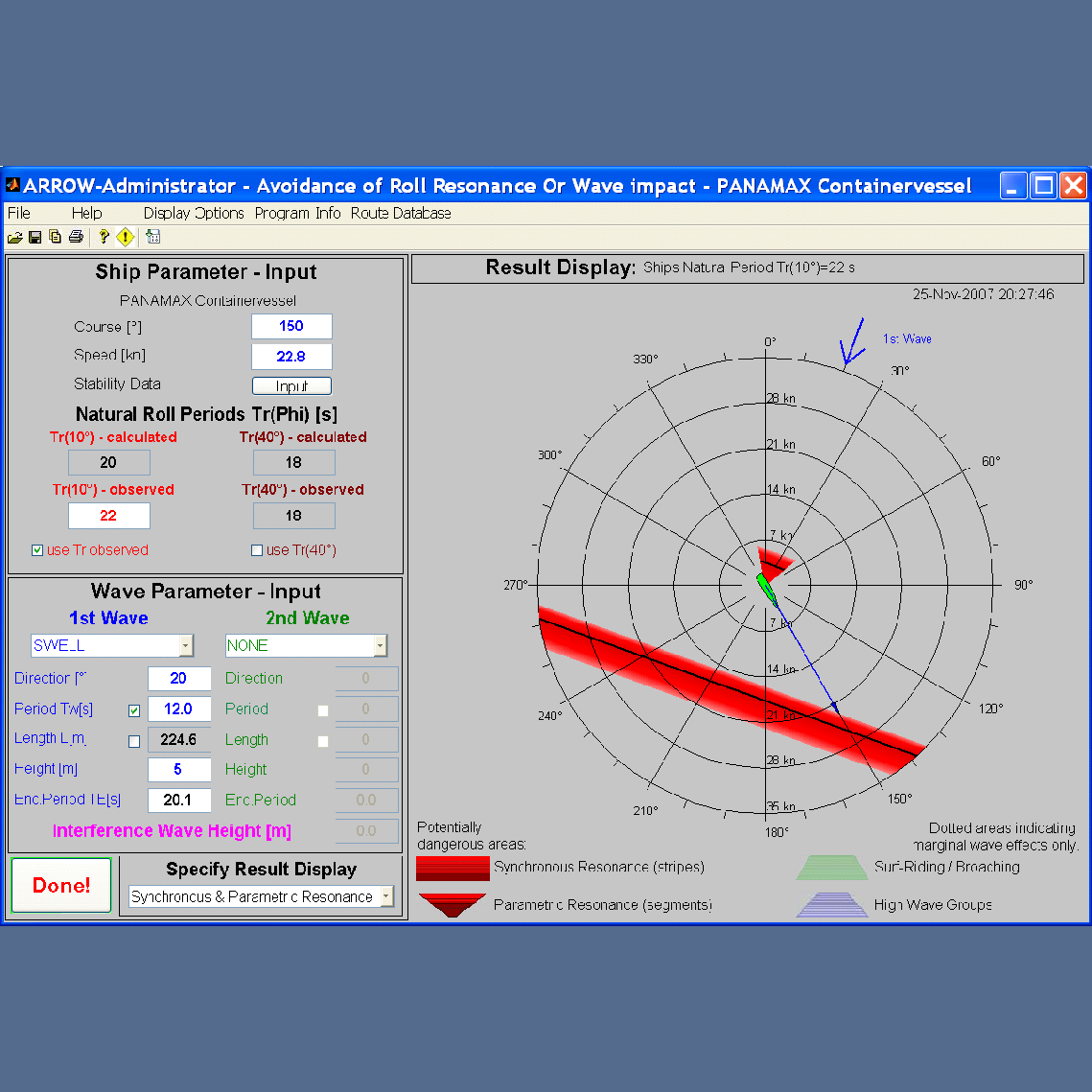Click the MATLAB logo in title bar
The width and height of the screenshot is (1092, 1092).
click(13, 185)
